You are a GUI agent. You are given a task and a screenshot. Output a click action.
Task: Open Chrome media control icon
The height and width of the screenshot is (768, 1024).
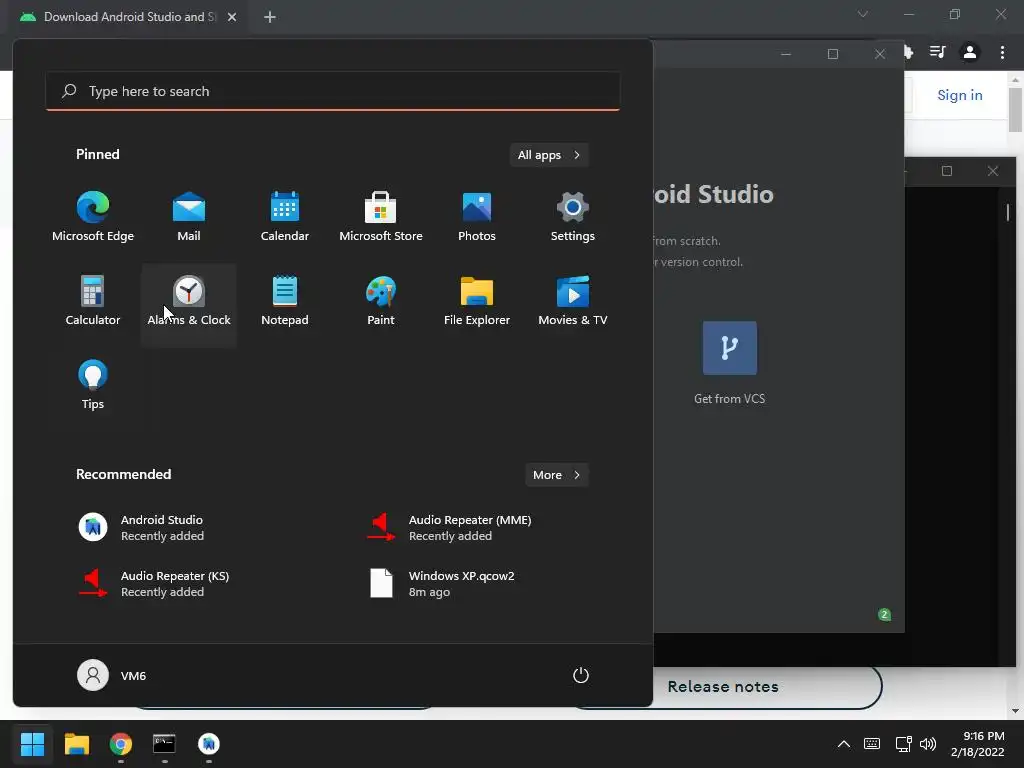(x=938, y=52)
